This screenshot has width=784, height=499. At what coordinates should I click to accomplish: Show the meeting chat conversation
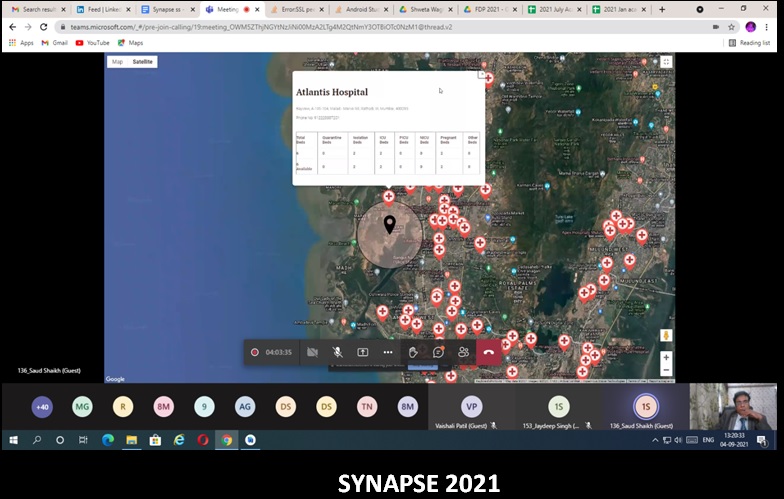tap(438, 352)
